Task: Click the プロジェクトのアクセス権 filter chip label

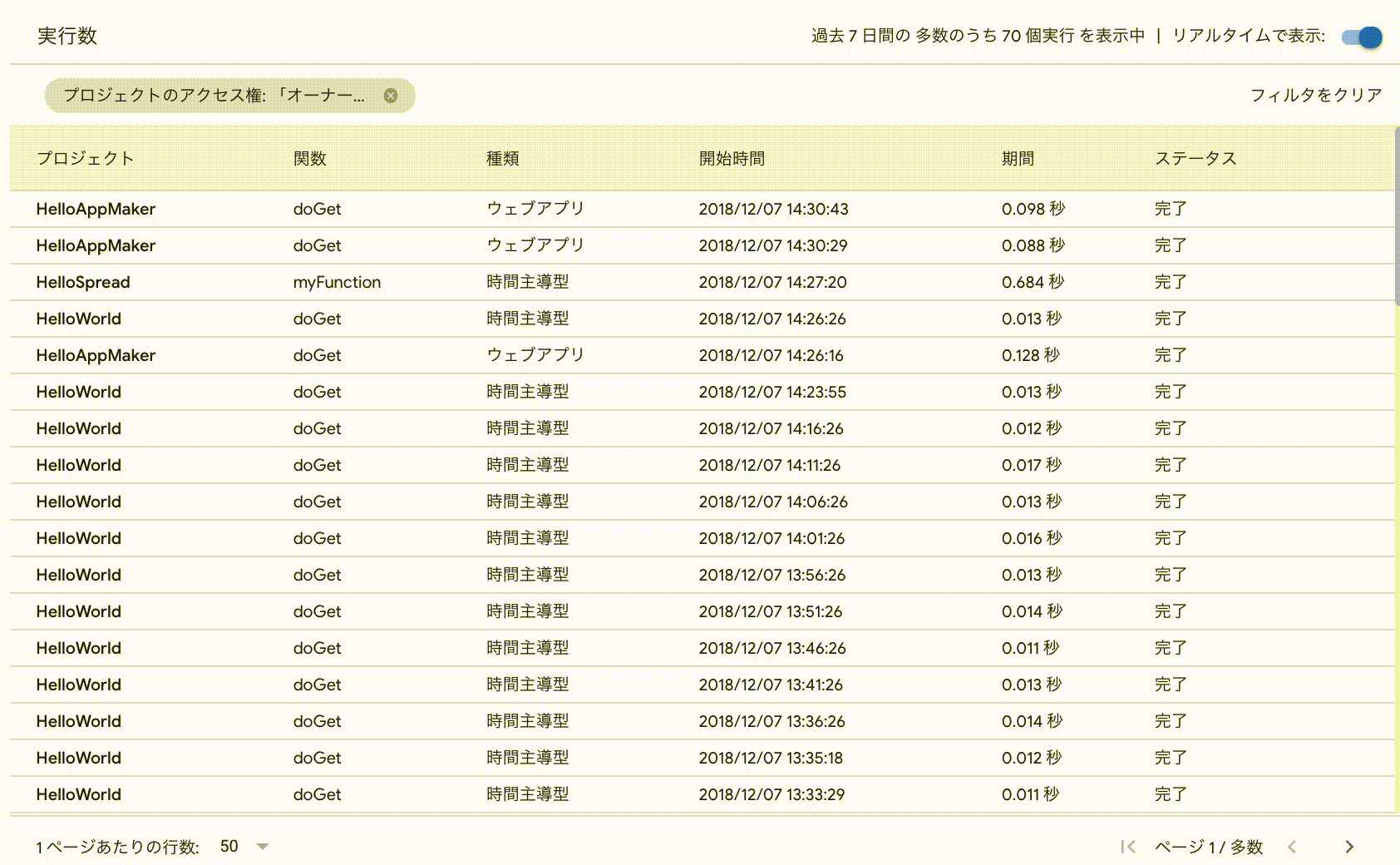Action: [x=214, y=96]
